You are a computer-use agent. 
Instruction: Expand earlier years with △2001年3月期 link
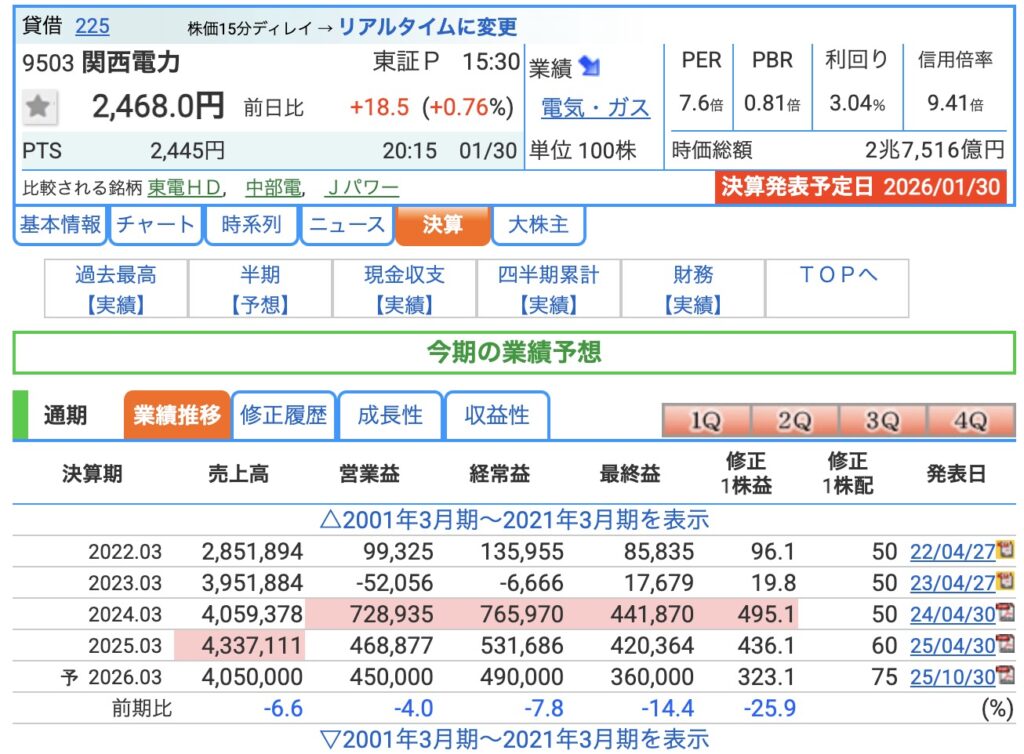click(513, 519)
